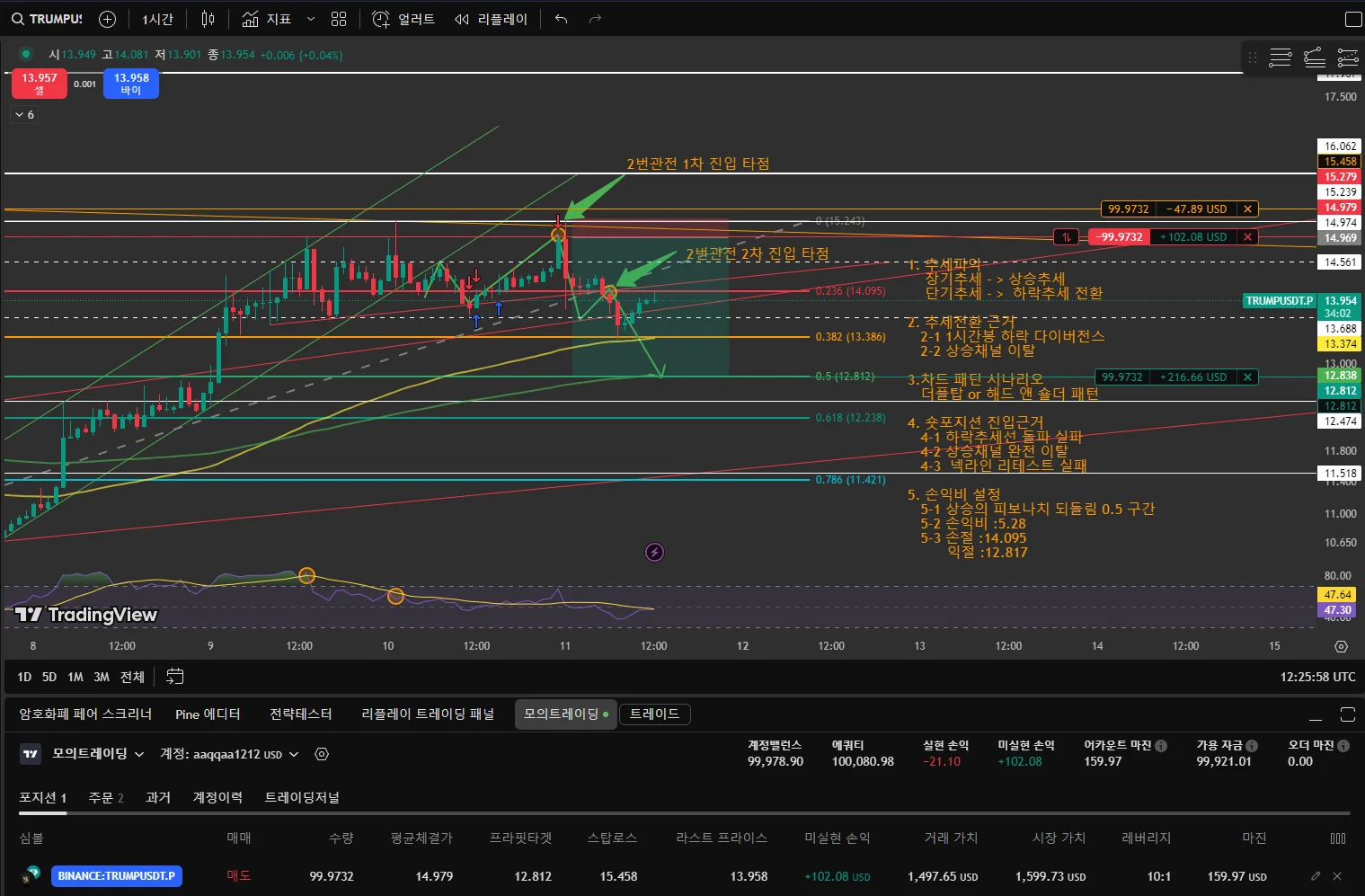Open paper trading account settings hexagon icon

coord(322,754)
